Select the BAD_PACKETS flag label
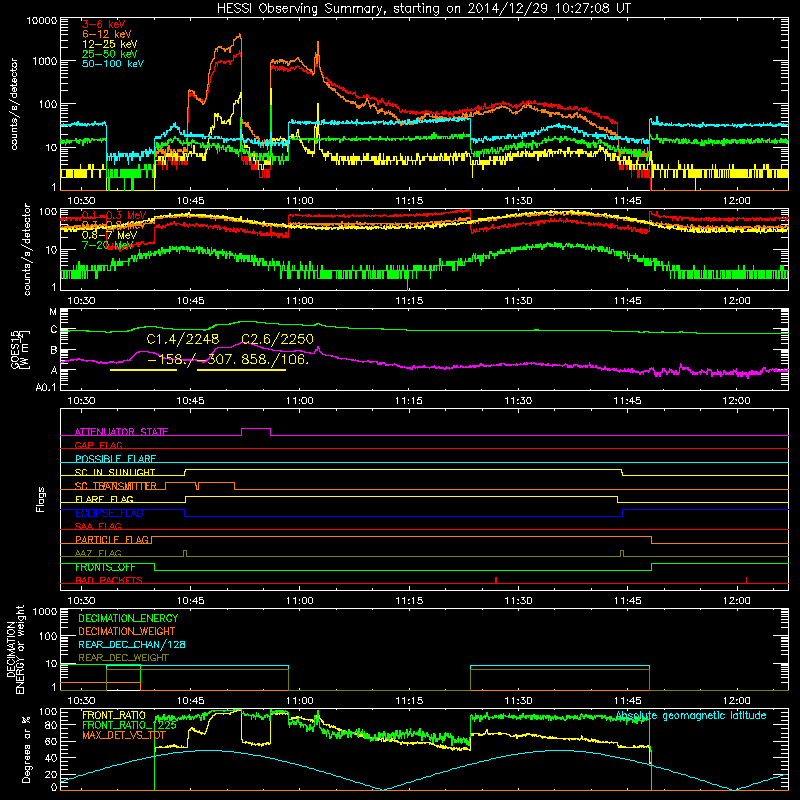The height and width of the screenshot is (800, 800). click(x=109, y=580)
